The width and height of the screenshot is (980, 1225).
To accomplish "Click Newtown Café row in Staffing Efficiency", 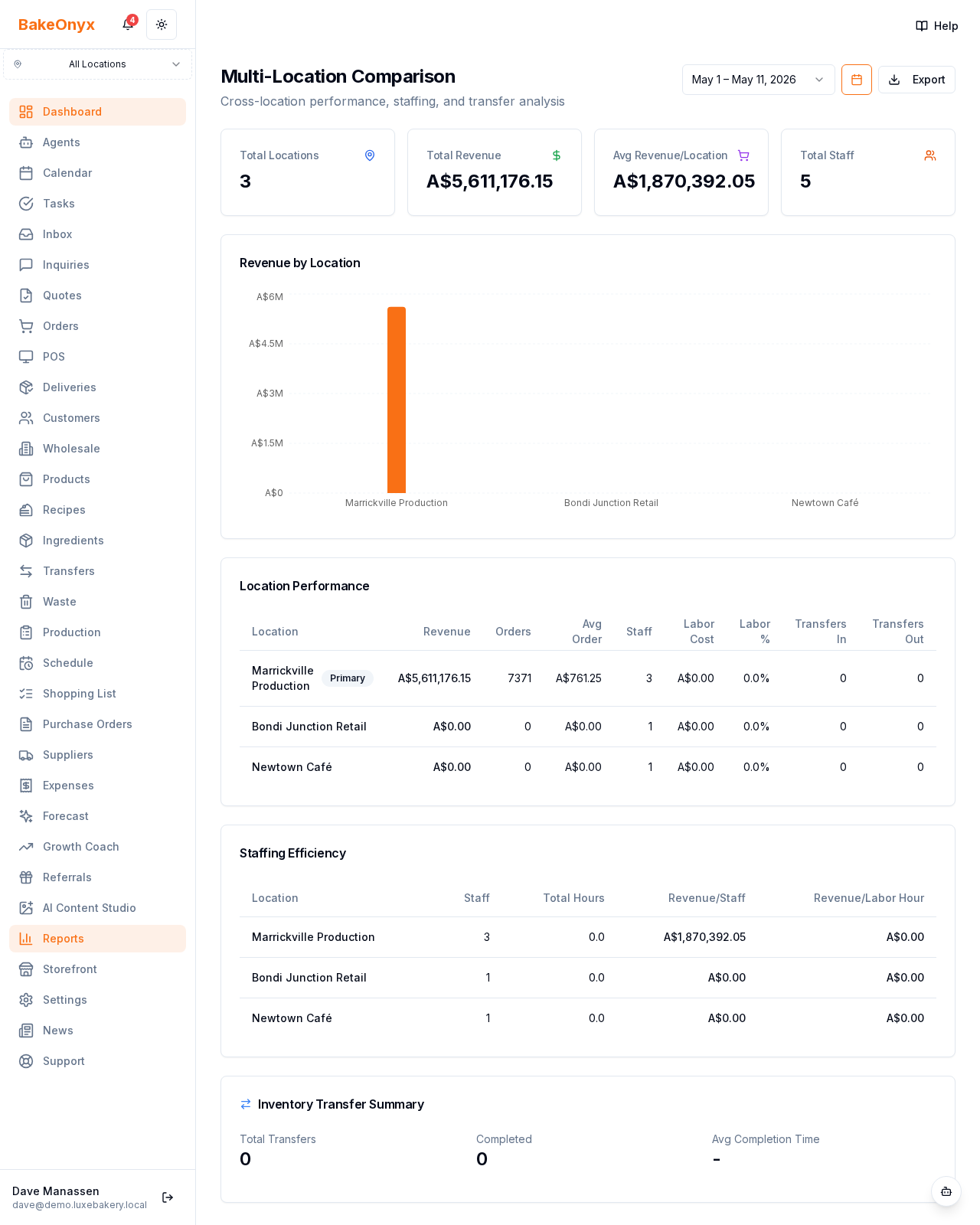I will (x=588, y=1018).
